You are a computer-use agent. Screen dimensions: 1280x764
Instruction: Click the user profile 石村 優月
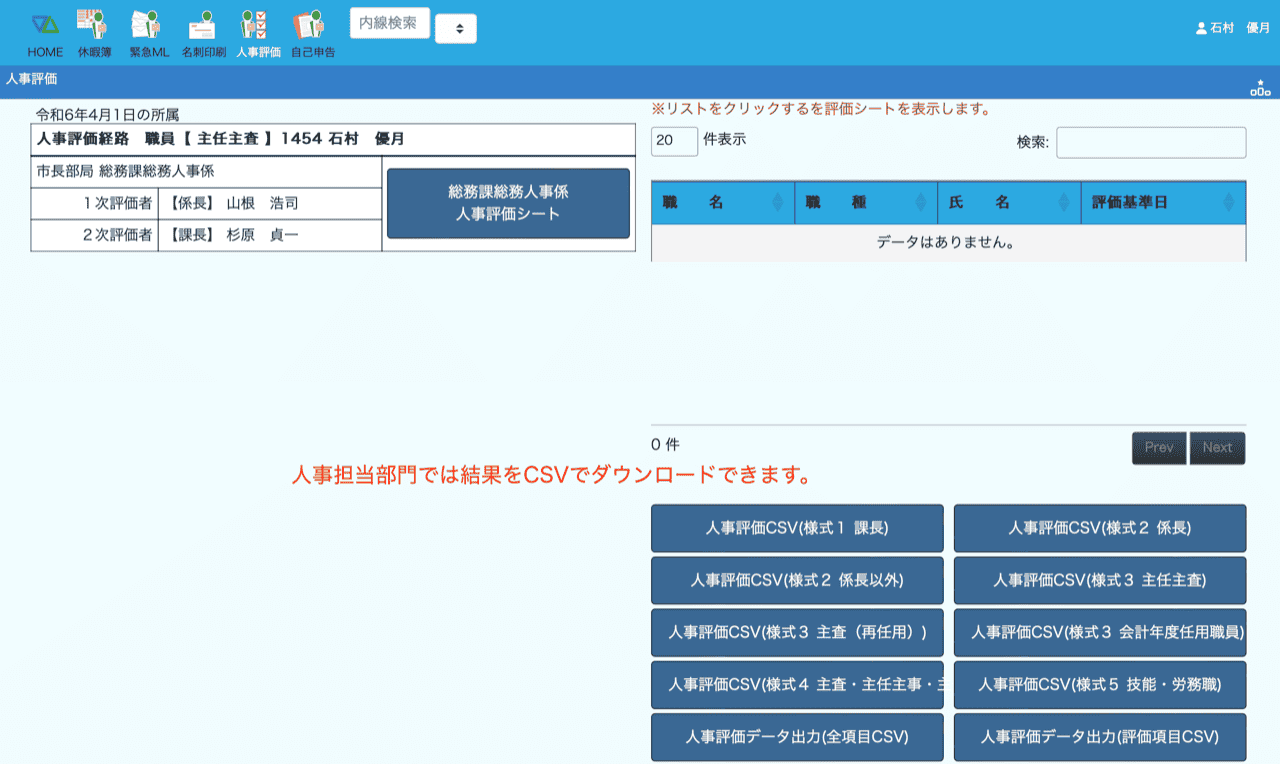point(1232,28)
